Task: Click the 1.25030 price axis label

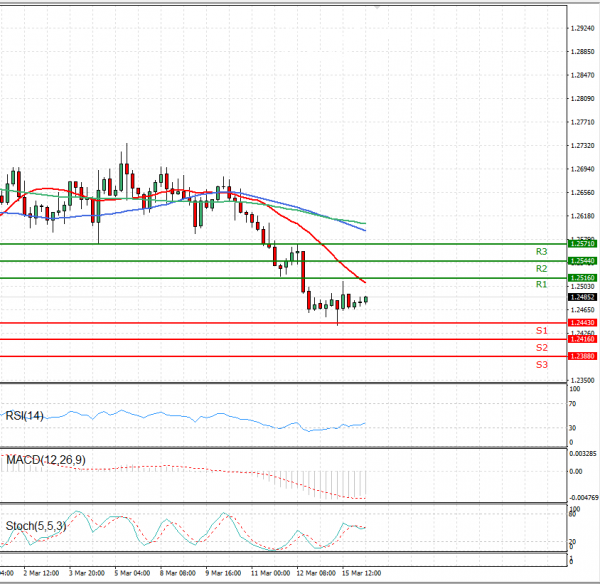Action: [x=582, y=287]
